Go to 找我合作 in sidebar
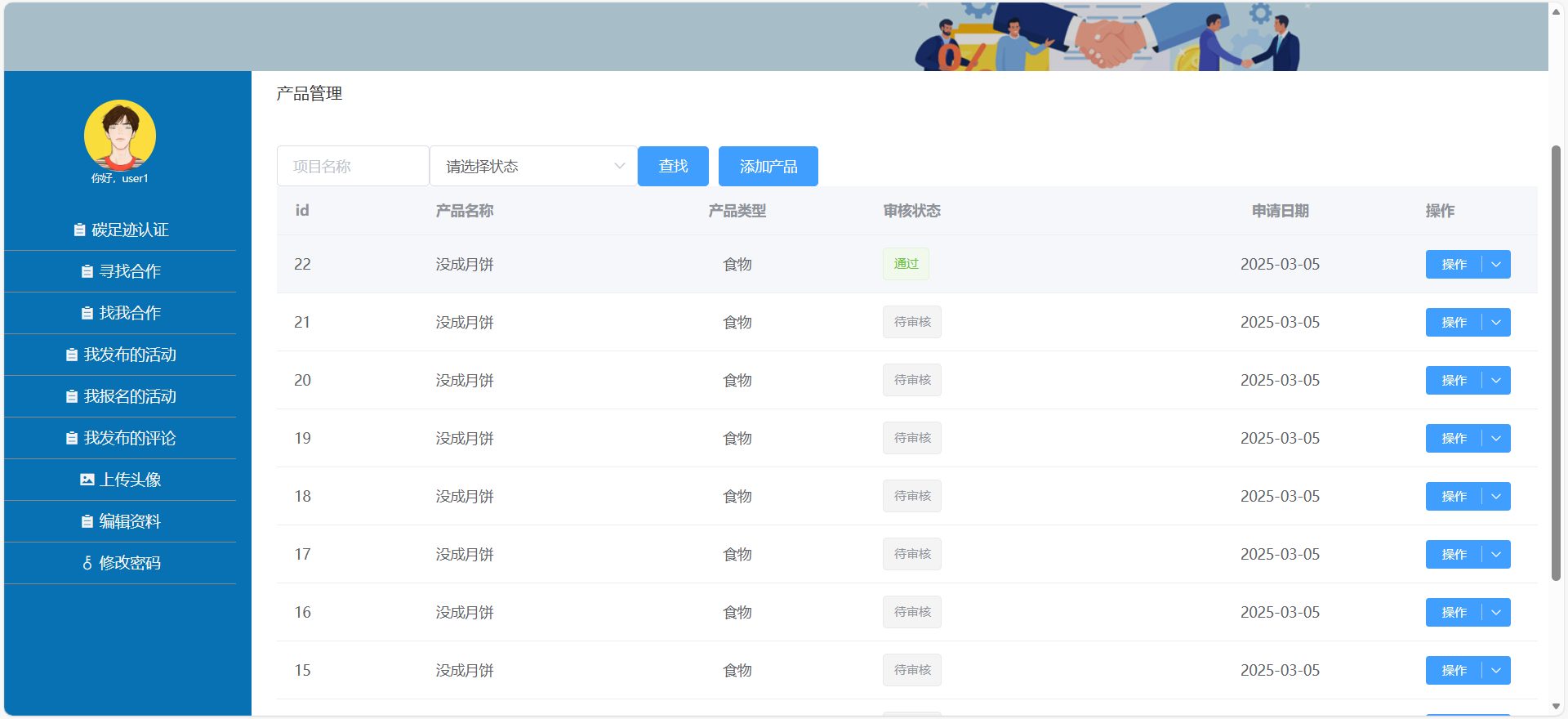Image resolution: width=1568 pixels, height=719 pixels. coord(120,314)
